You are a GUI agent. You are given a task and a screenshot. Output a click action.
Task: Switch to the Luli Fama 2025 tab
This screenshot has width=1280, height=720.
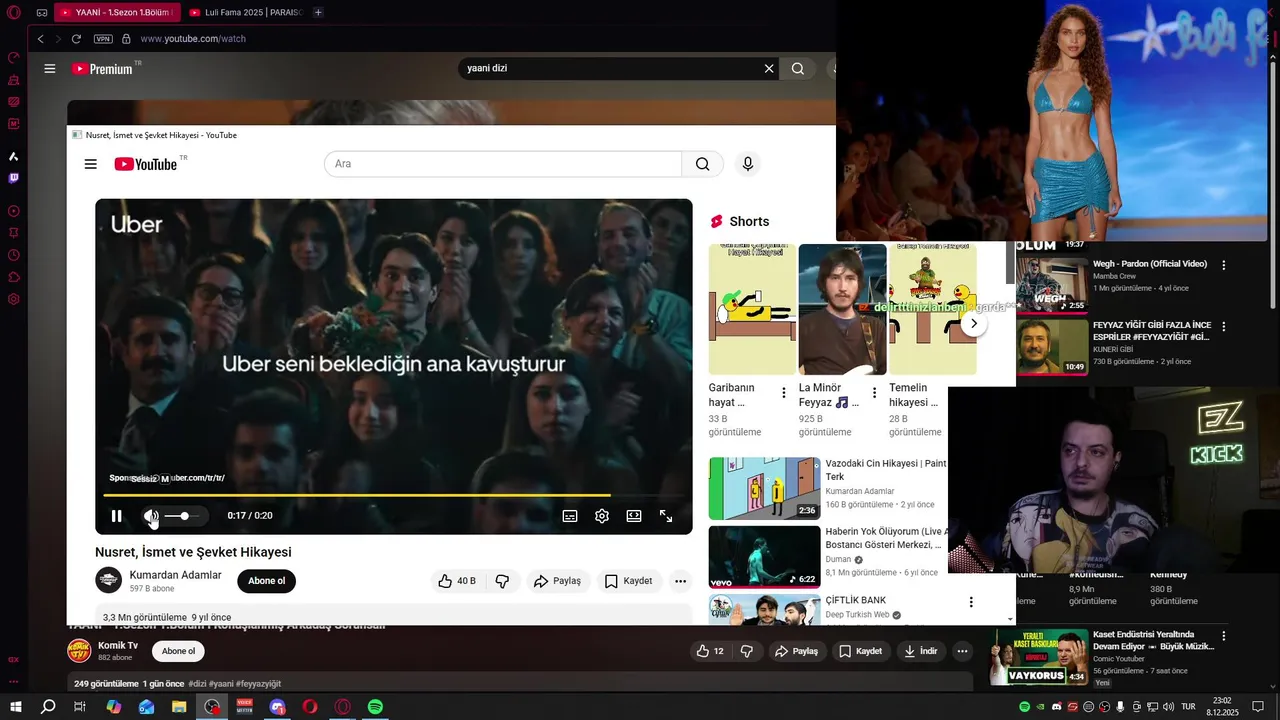(x=245, y=12)
